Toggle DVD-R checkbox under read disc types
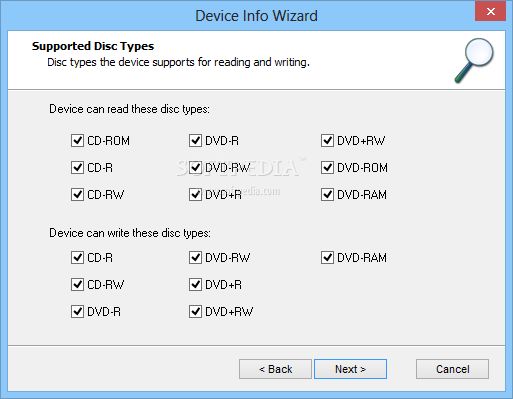Image resolution: width=513 pixels, height=399 pixels. (195, 141)
